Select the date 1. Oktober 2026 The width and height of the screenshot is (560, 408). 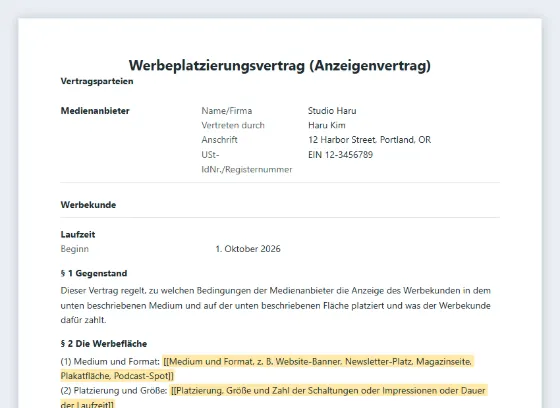click(x=248, y=249)
